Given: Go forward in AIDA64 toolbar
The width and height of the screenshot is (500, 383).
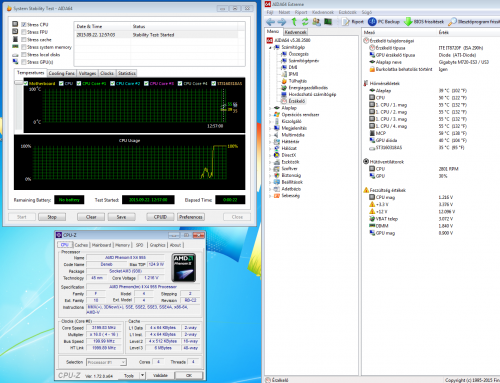Looking at the screenshot, I should [282, 22].
